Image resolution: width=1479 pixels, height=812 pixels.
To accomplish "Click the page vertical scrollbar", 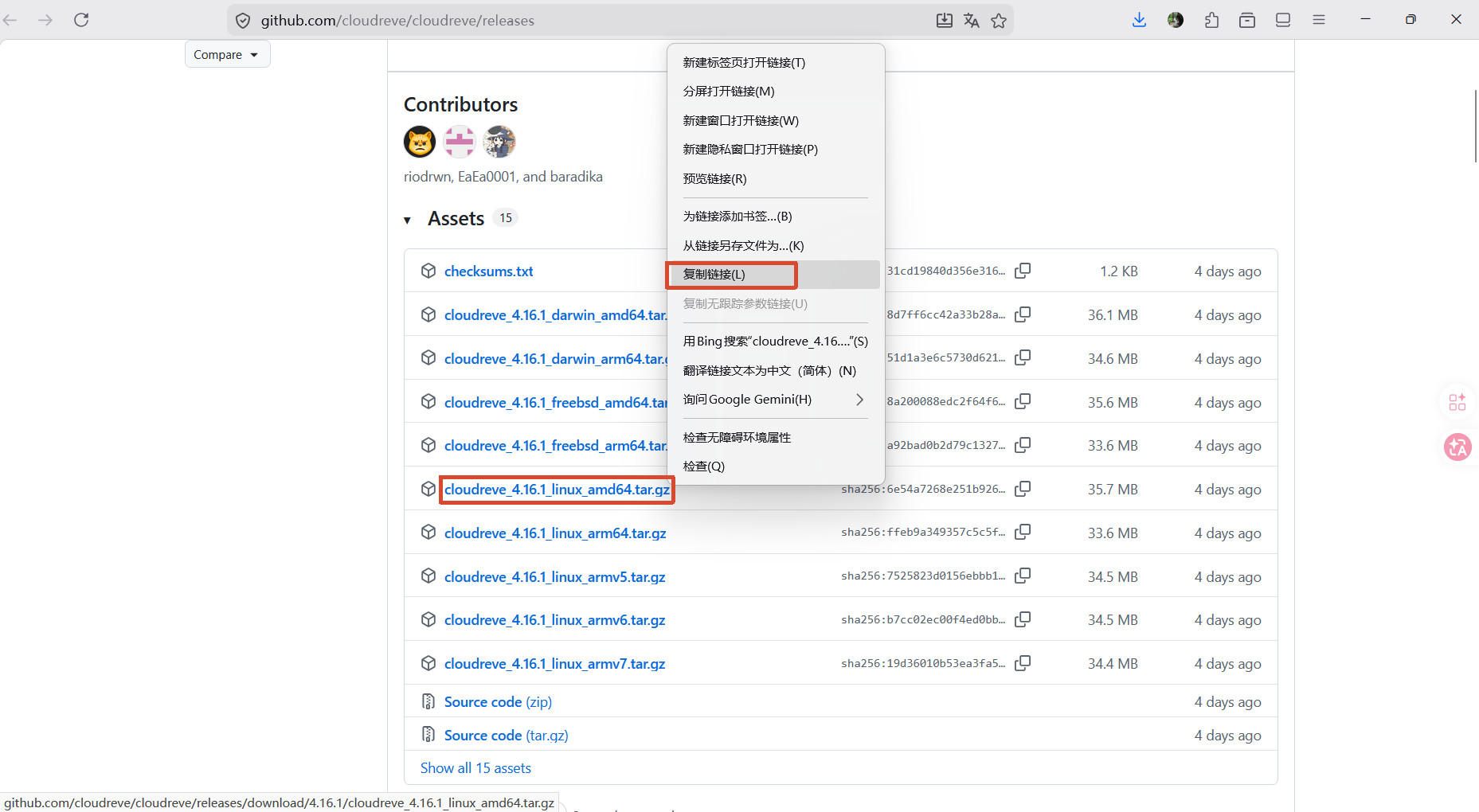I will [x=1475, y=127].
